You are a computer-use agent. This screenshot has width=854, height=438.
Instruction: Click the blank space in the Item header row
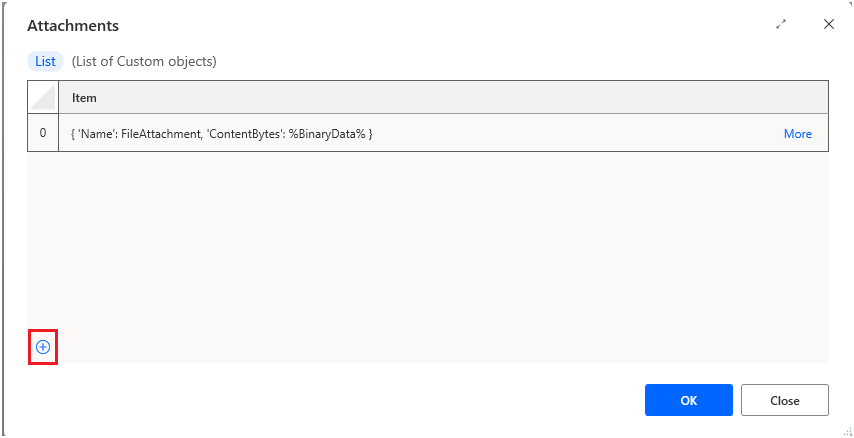[x=463, y=98]
